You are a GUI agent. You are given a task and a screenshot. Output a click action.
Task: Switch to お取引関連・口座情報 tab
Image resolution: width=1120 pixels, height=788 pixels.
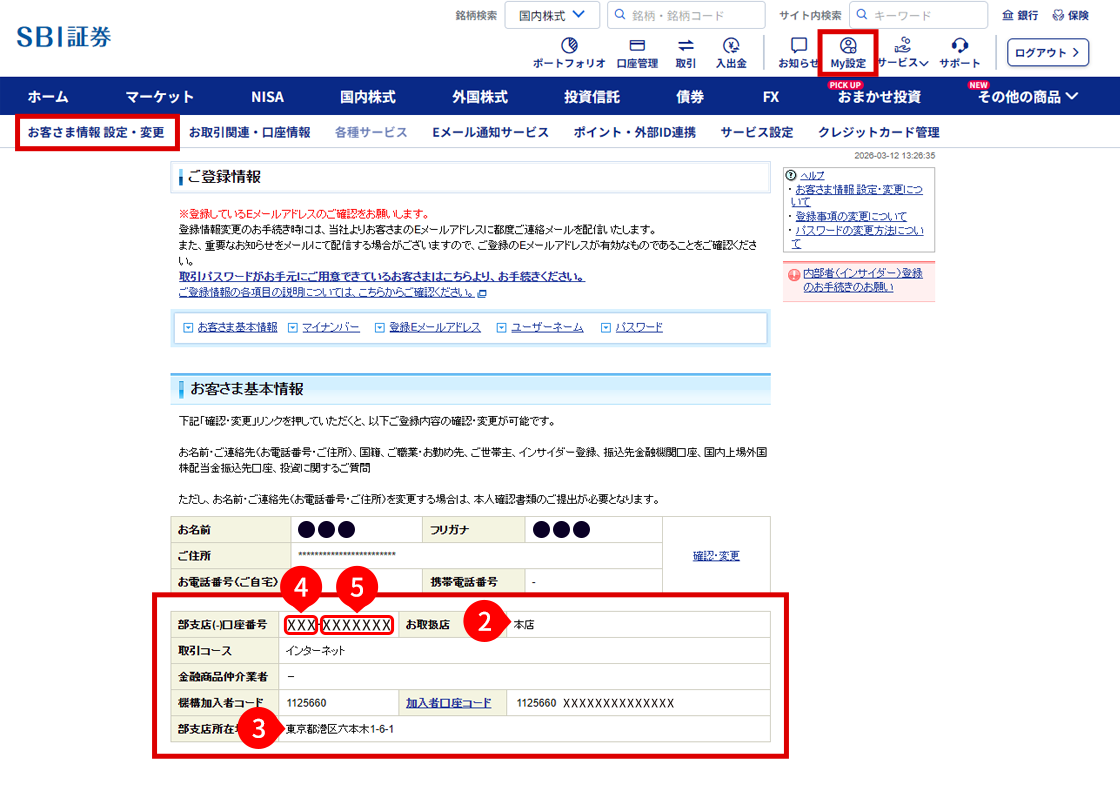click(x=250, y=132)
